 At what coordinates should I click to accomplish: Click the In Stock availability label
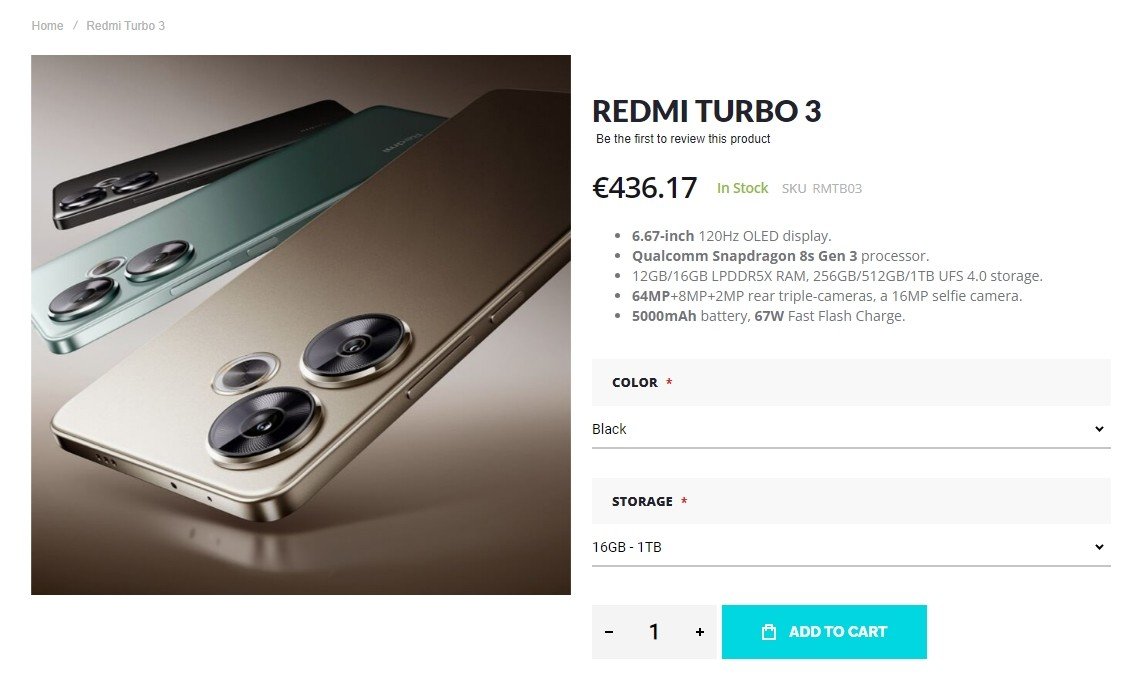(742, 188)
